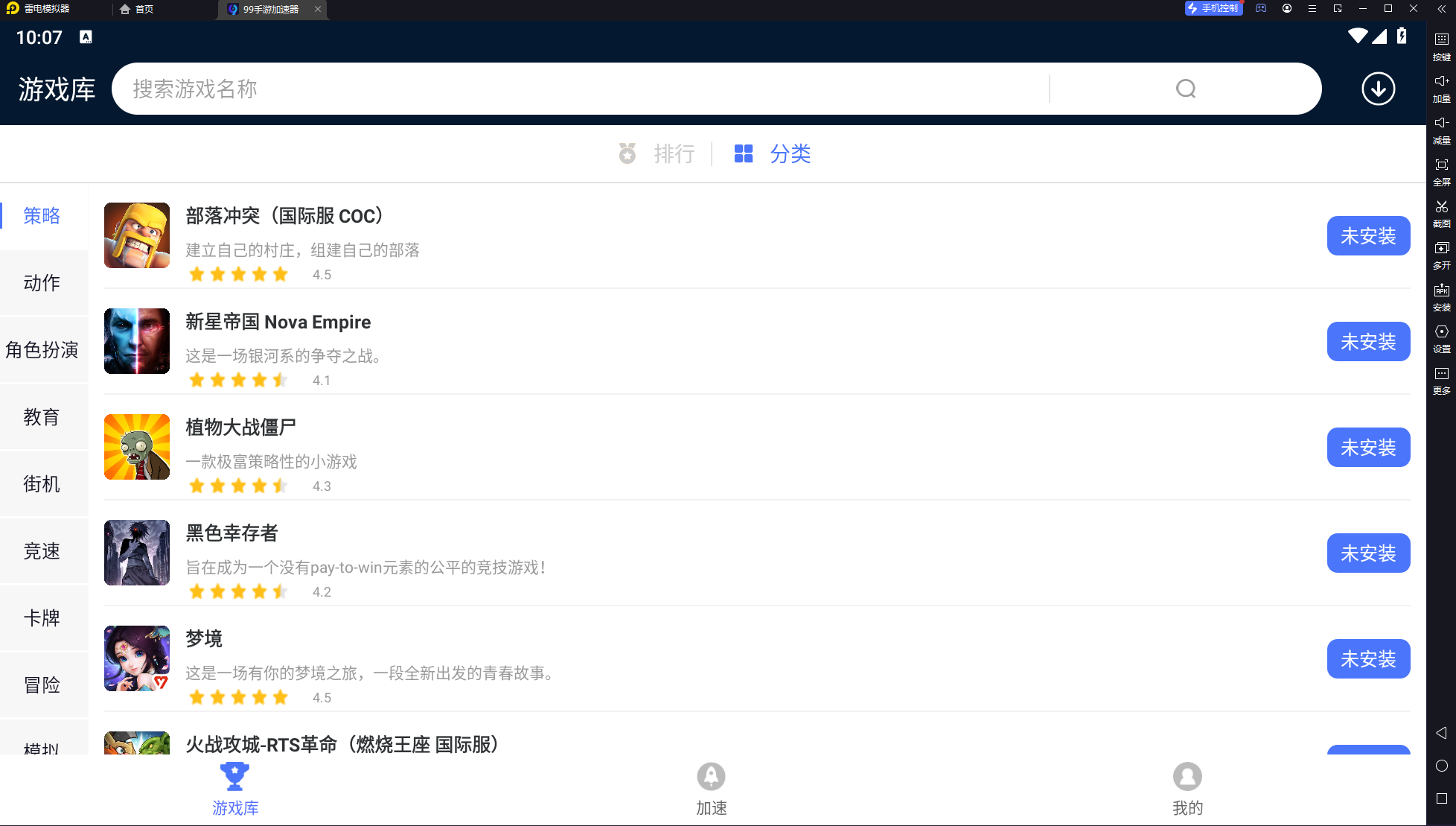Click the search magnifier icon

click(x=1186, y=89)
